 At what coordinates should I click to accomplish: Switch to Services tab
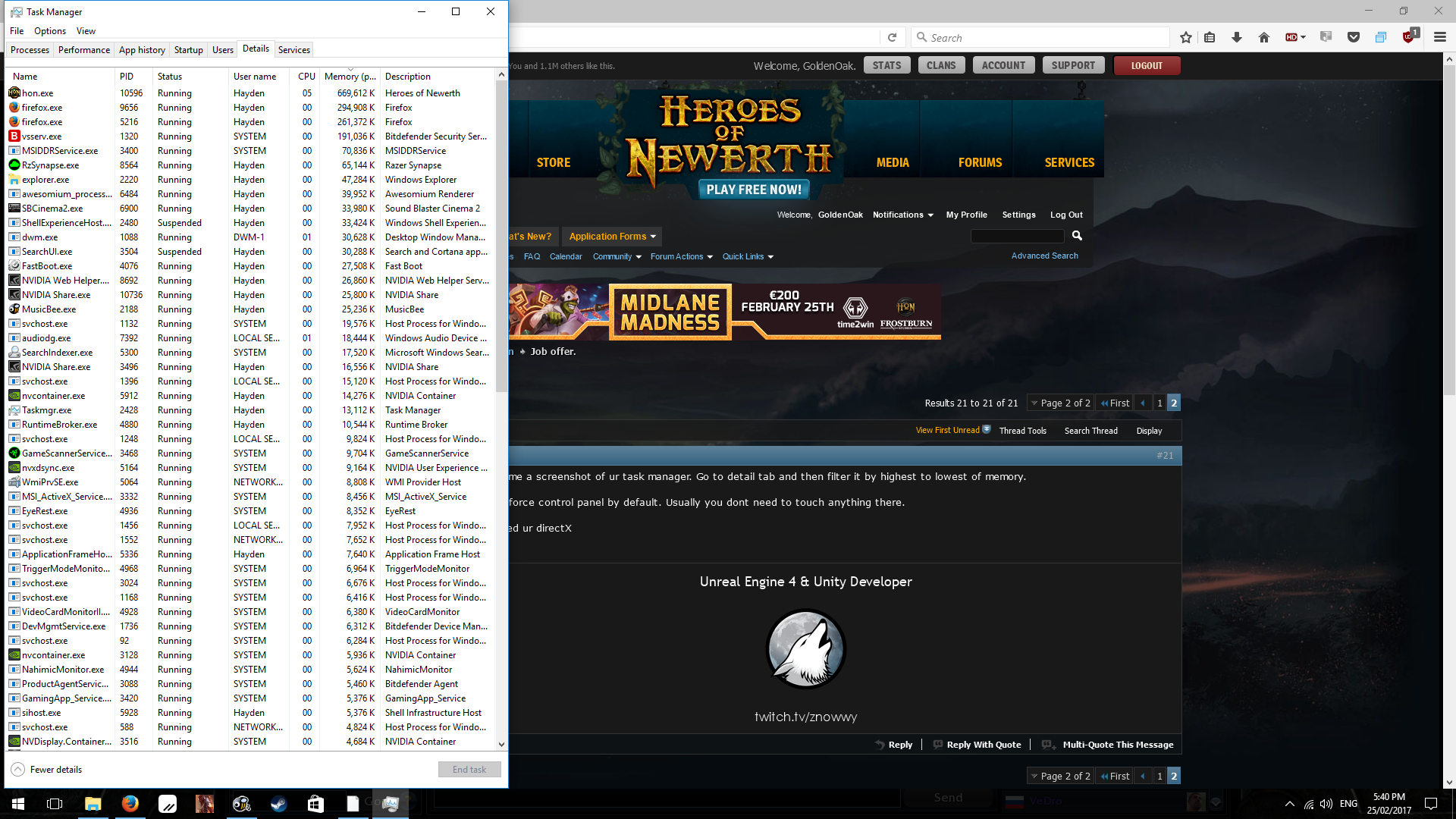[293, 50]
